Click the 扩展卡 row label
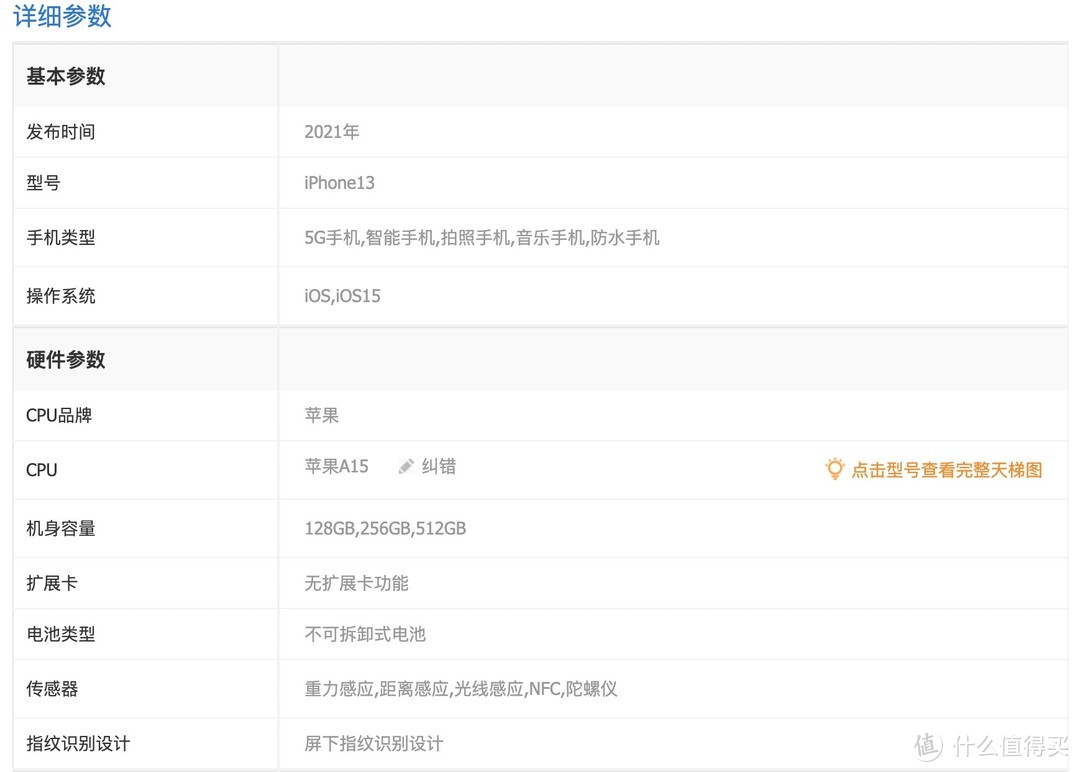The height and width of the screenshot is (772, 1080). click(52, 583)
